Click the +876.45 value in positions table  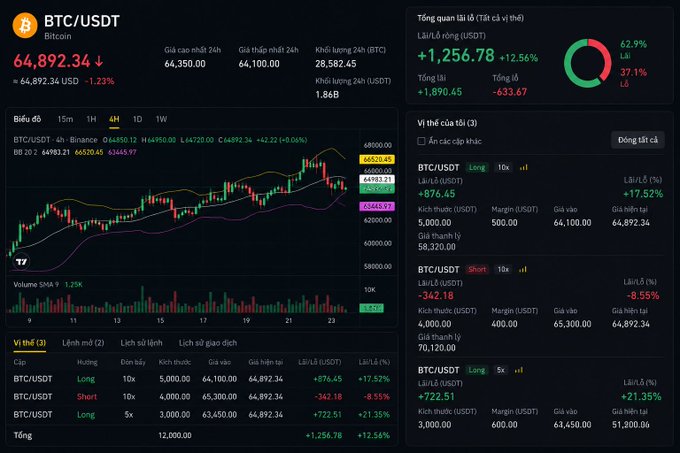[x=327, y=379]
